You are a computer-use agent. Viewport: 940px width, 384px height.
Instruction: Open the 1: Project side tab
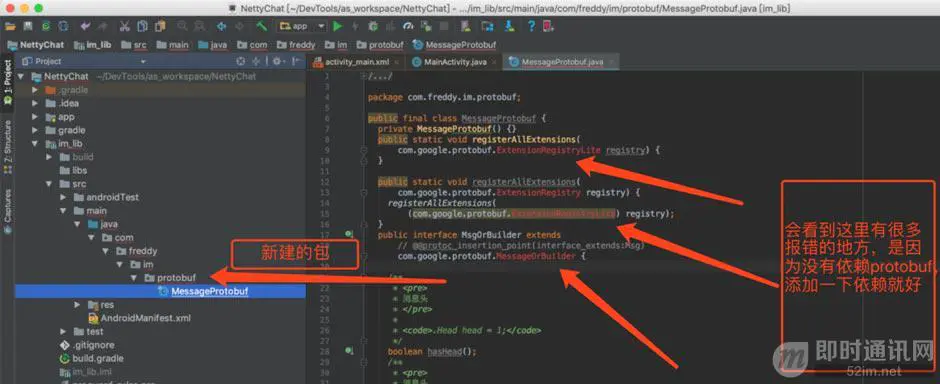(7, 84)
